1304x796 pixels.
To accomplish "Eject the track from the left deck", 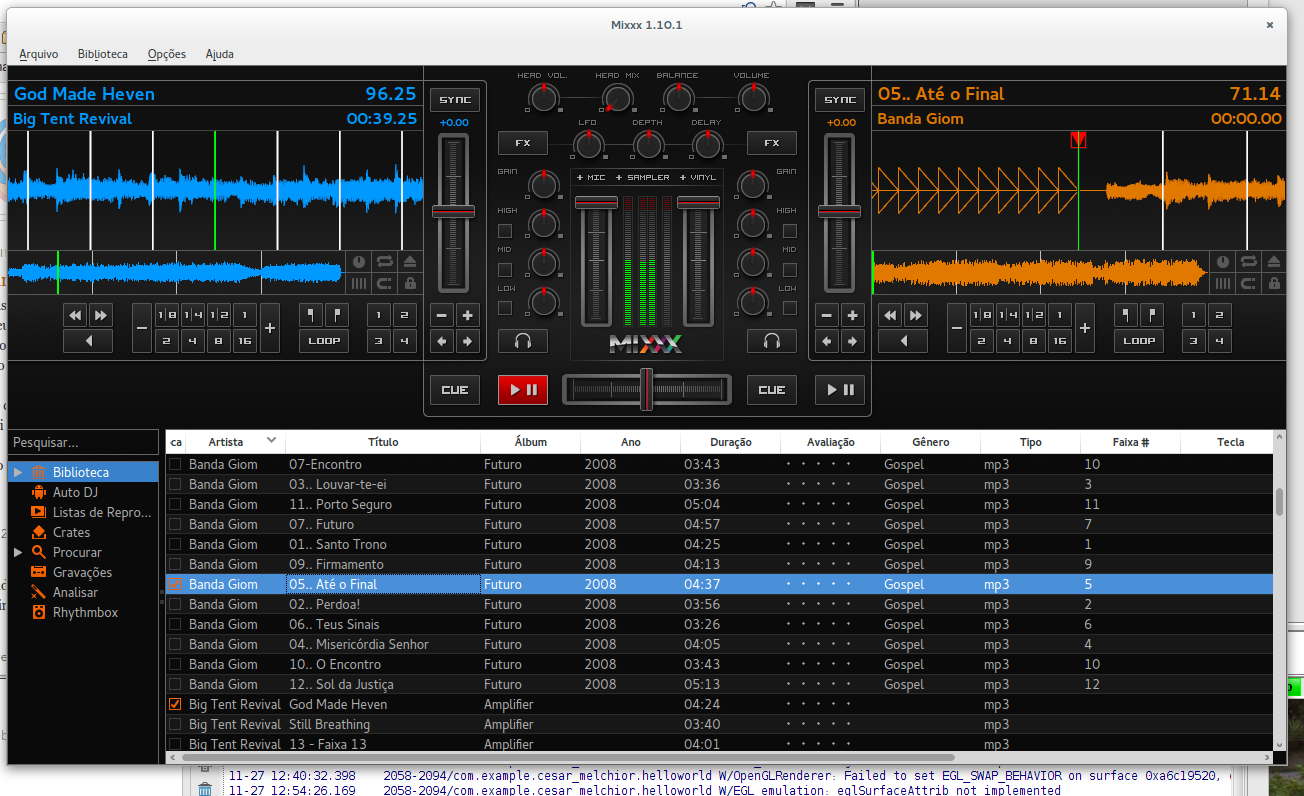I will coord(410,261).
